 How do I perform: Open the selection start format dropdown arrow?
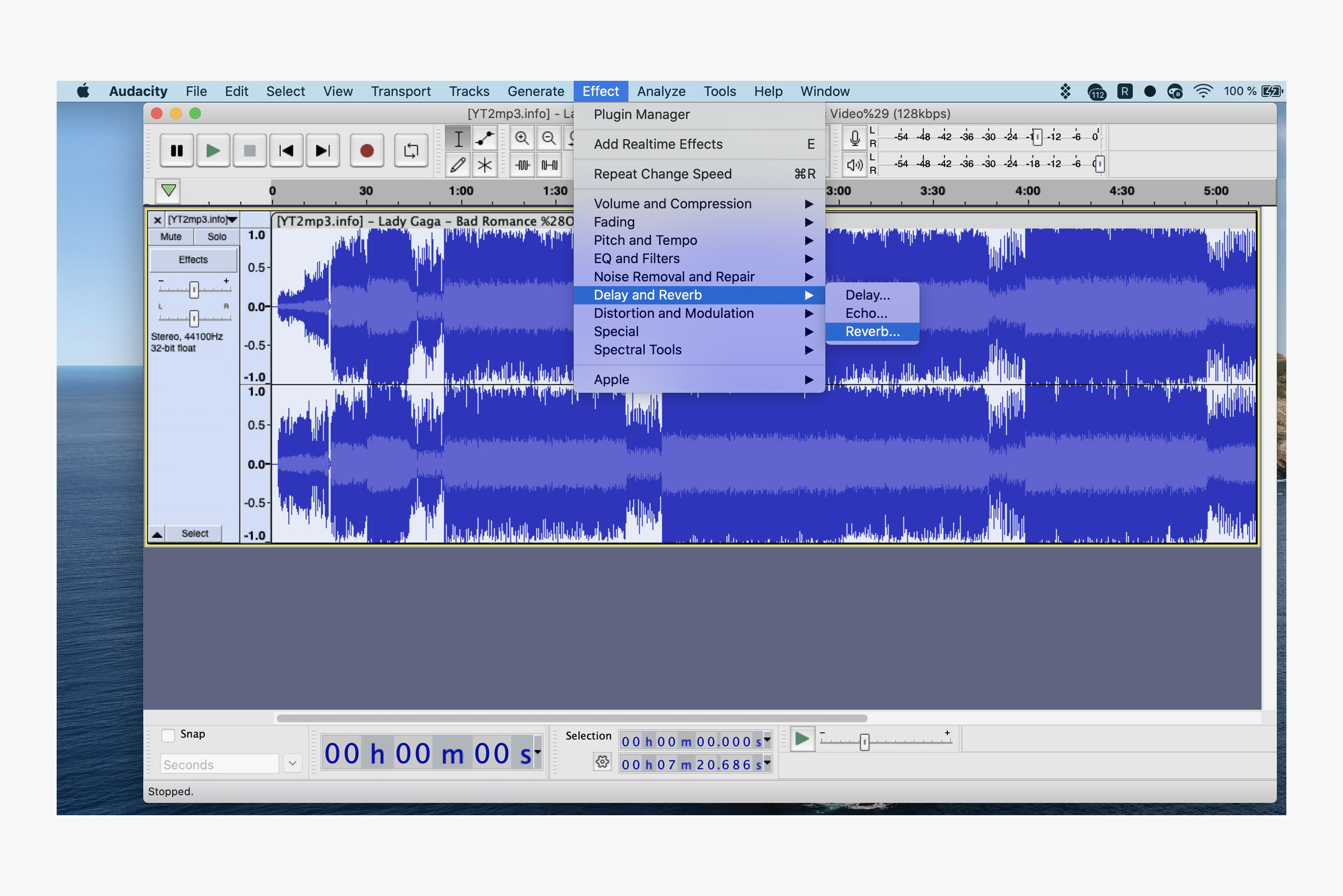(767, 740)
